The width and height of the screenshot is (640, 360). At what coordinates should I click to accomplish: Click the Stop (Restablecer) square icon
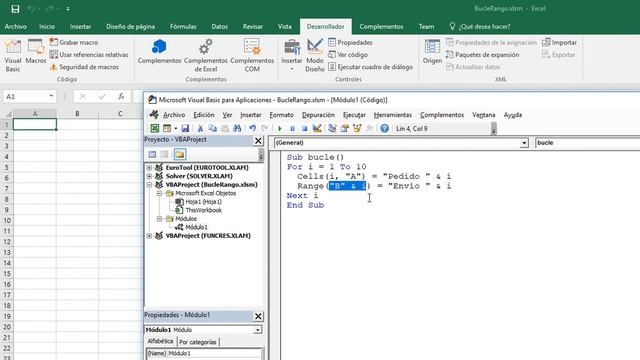coord(304,129)
